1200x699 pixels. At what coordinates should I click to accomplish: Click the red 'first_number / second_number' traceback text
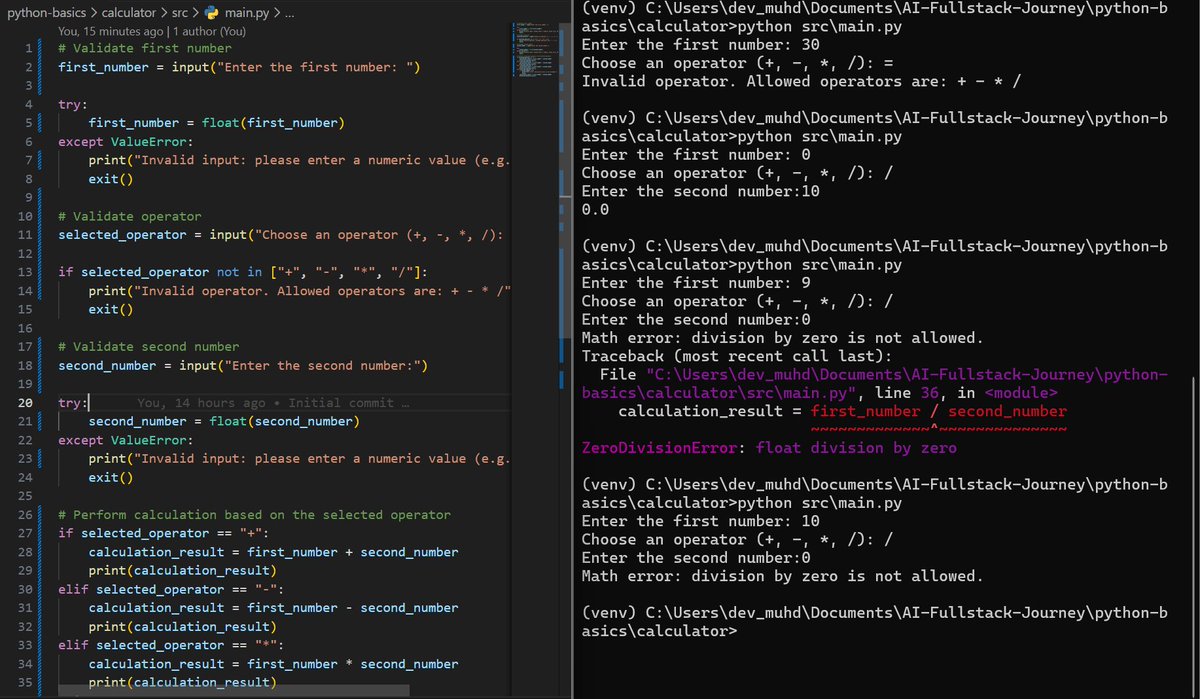939,411
